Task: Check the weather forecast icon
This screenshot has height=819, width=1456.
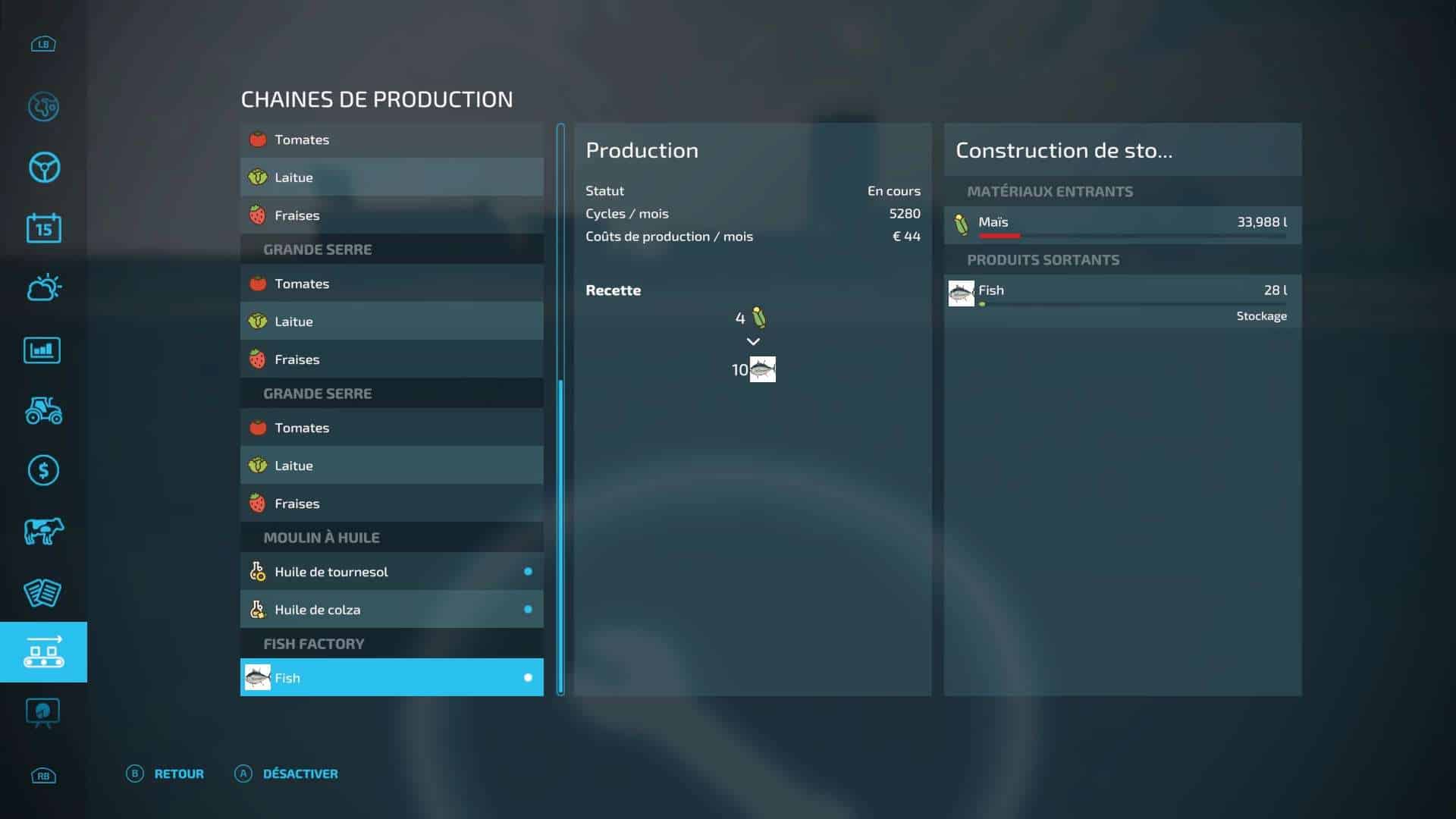Action: 43,288
